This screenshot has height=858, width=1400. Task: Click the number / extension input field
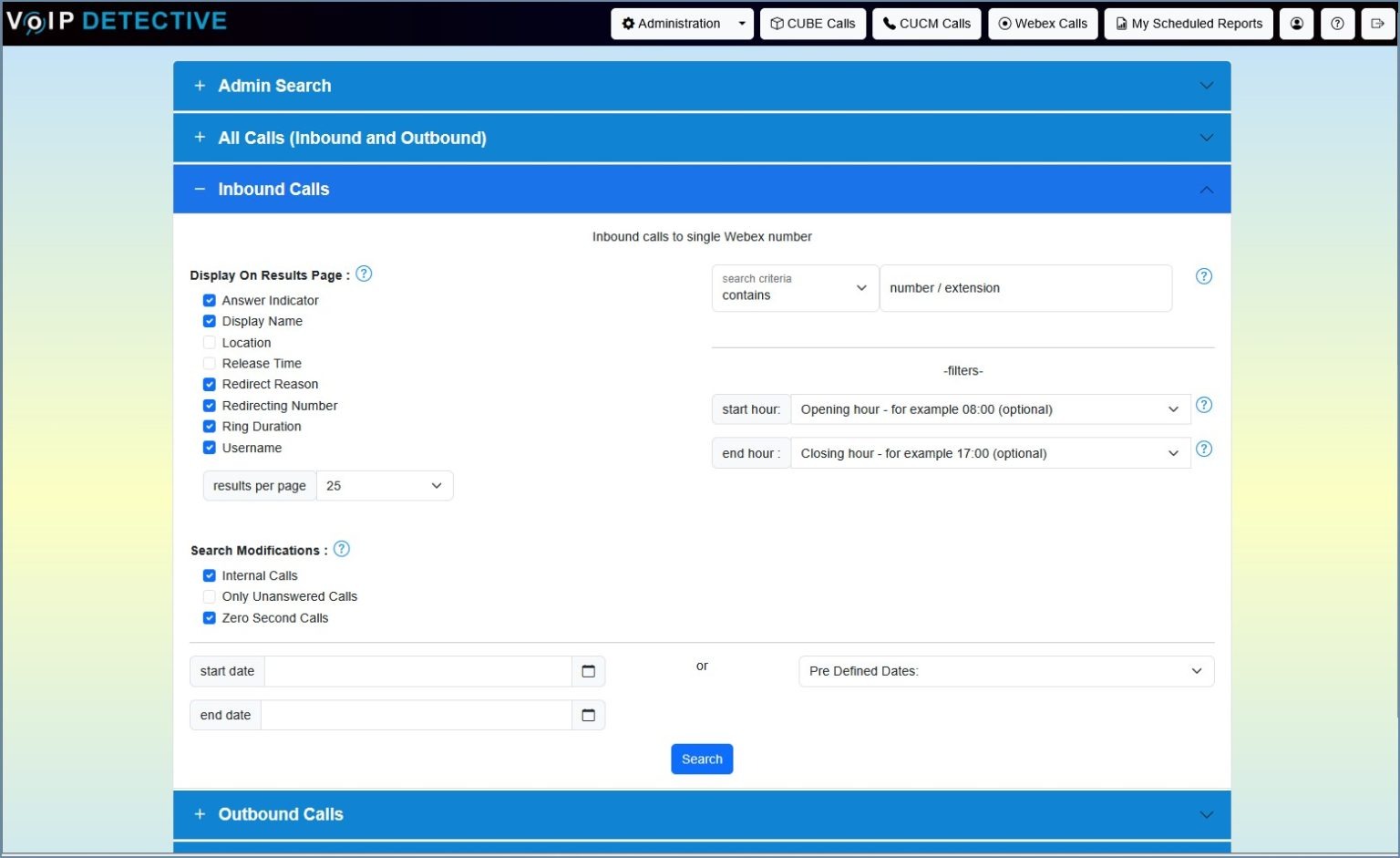(1025, 288)
